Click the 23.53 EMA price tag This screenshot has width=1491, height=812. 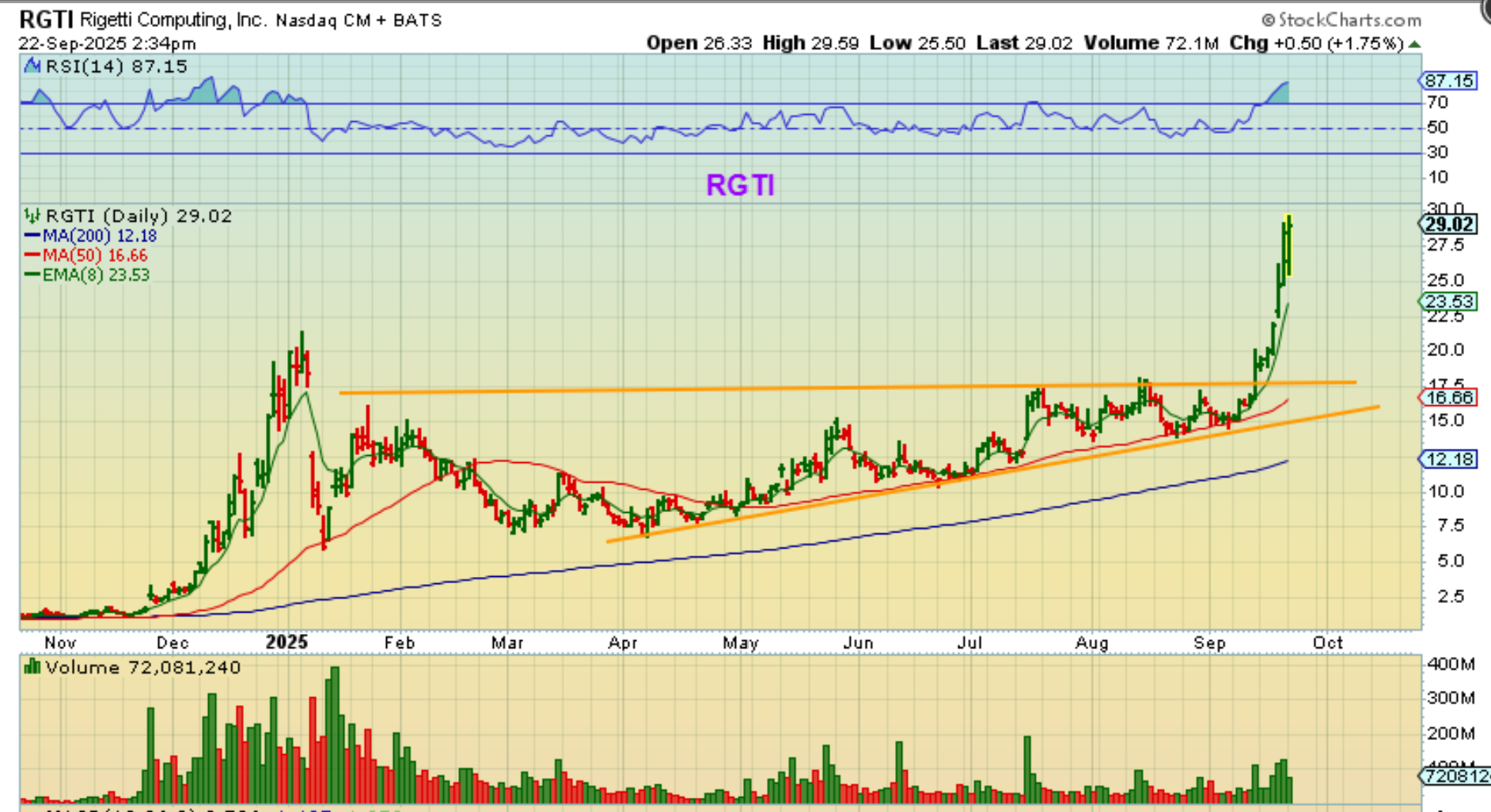pos(1448,302)
